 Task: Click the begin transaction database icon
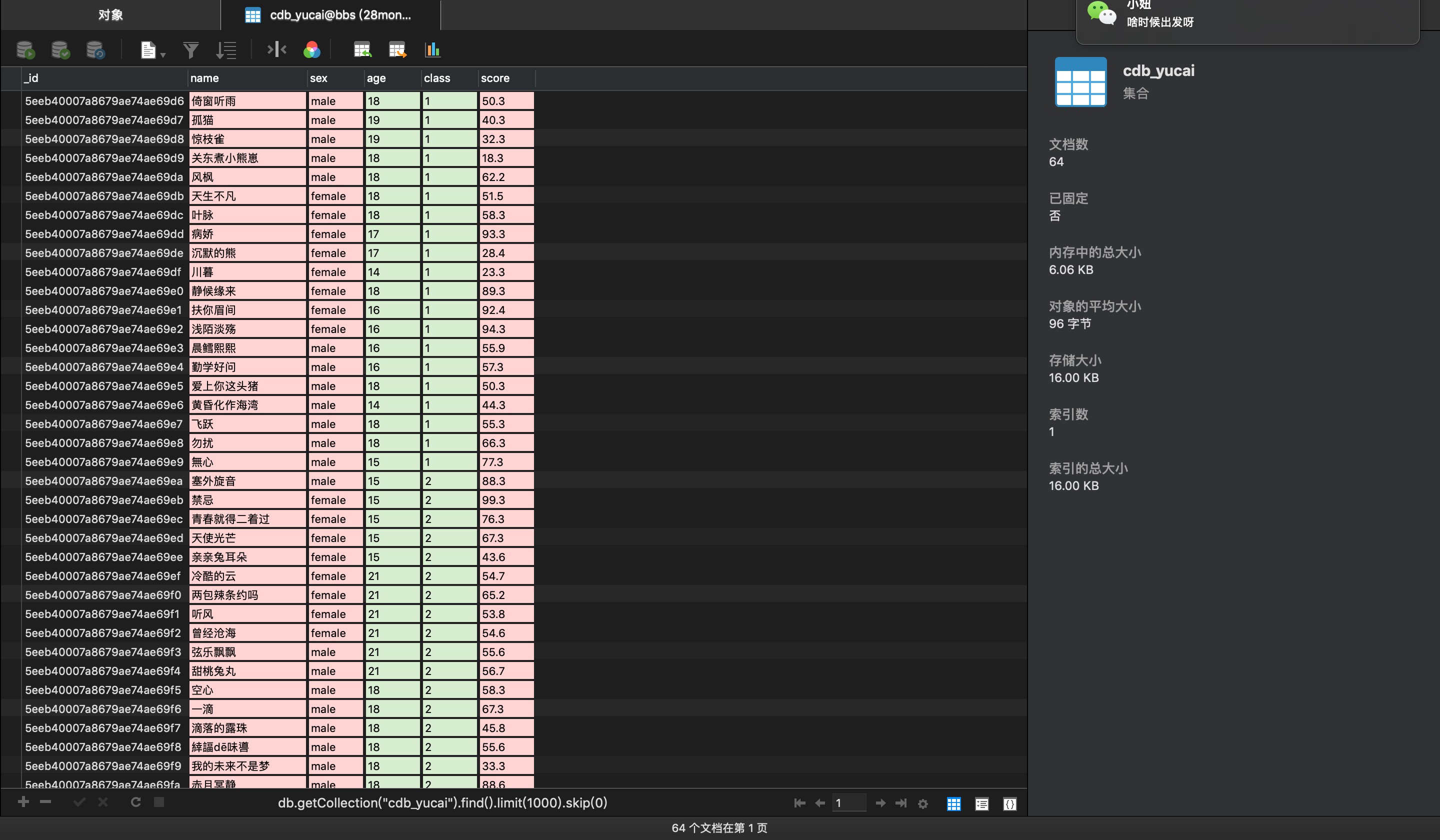pyautogui.click(x=25, y=50)
